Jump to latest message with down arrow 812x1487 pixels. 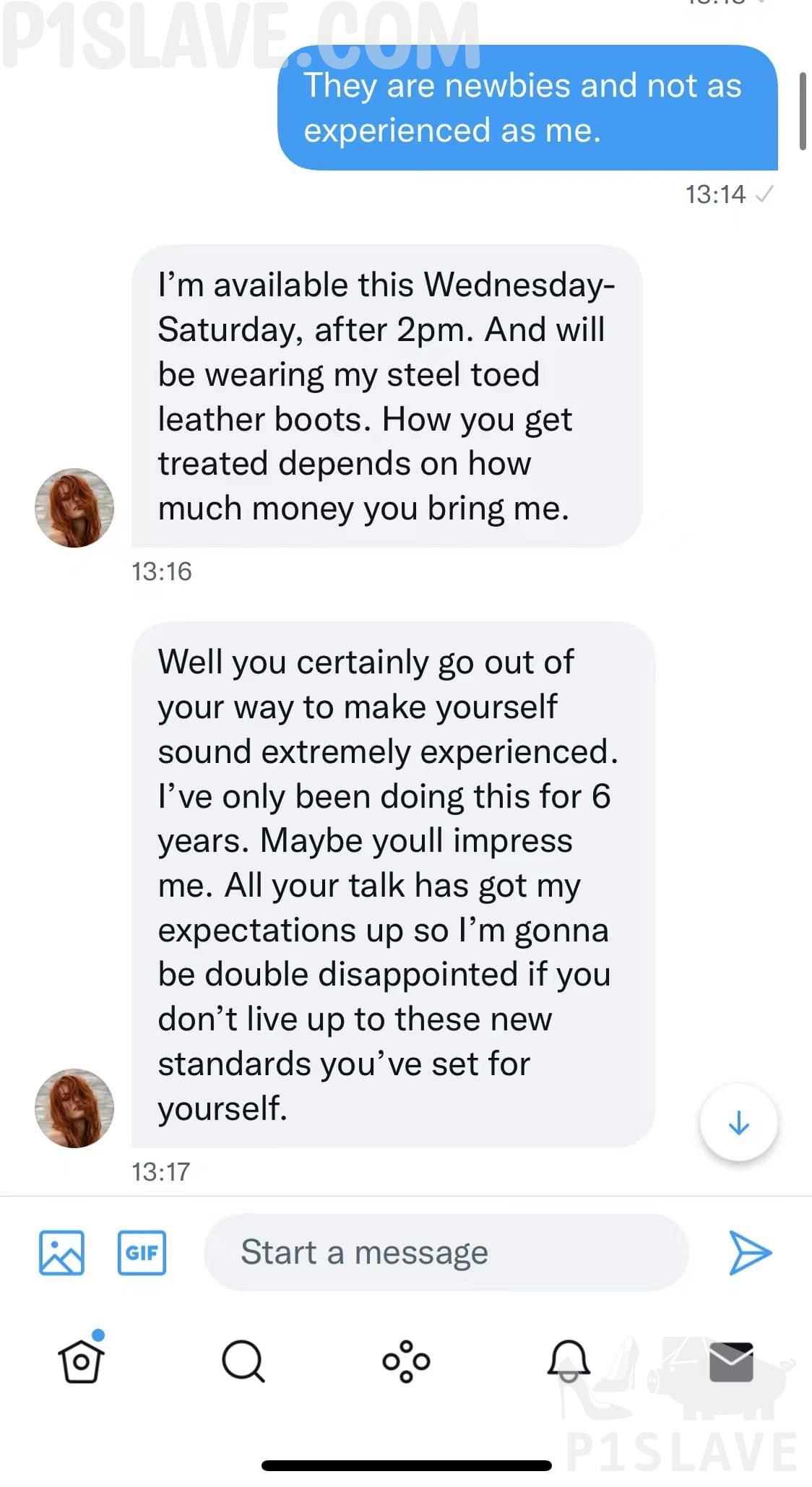[x=738, y=1123]
